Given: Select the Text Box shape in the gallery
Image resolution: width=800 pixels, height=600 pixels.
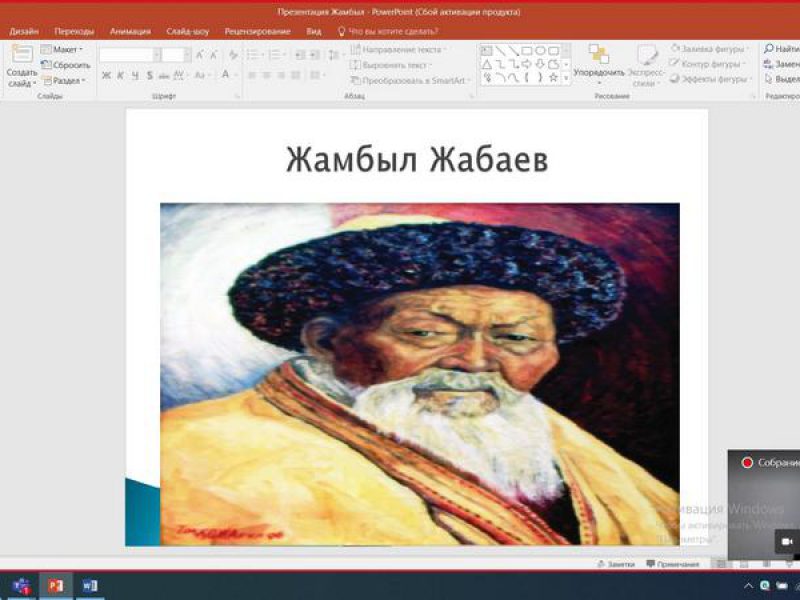Looking at the screenshot, I should point(486,51).
